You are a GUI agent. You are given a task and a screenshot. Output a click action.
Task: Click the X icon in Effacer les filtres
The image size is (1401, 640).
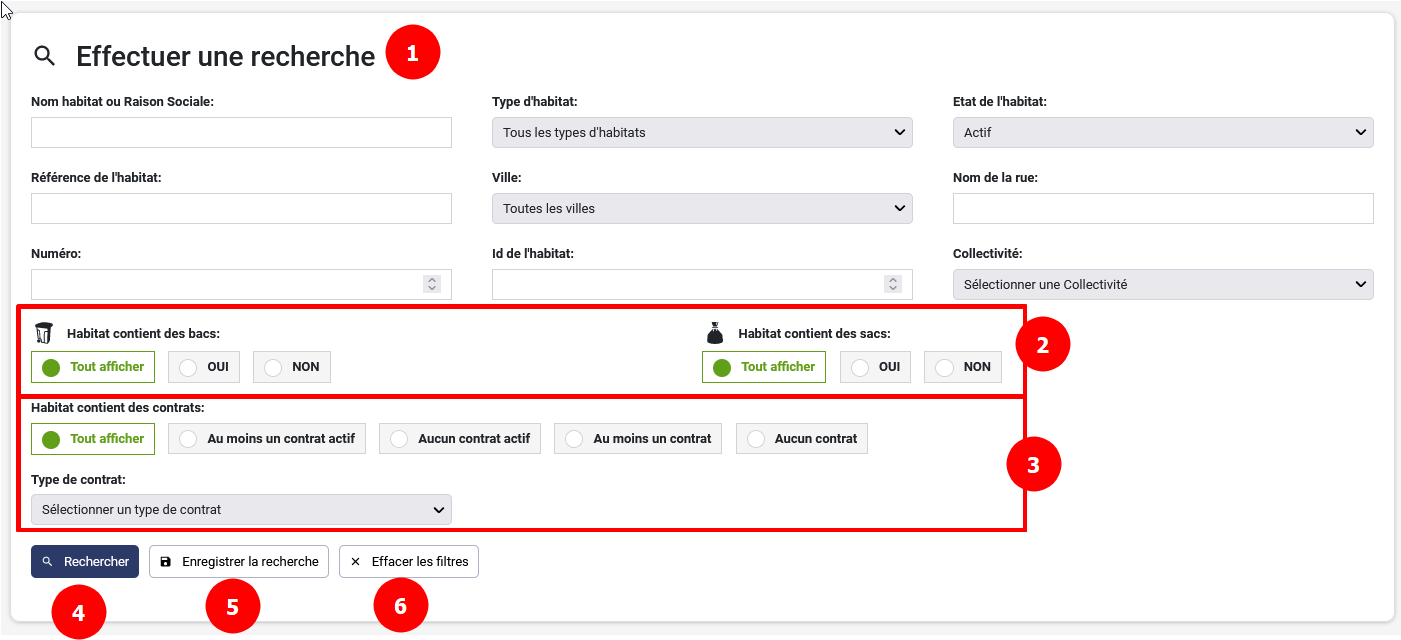pos(355,562)
